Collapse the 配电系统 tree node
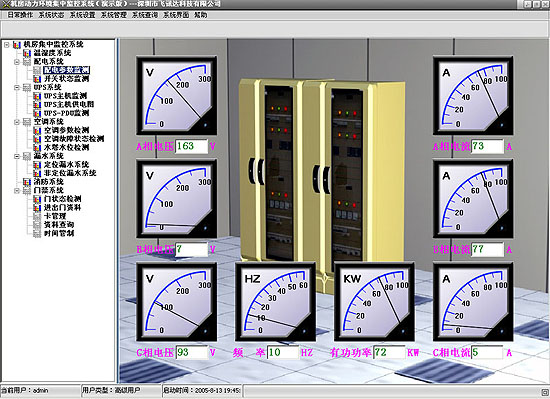 [17, 62]
